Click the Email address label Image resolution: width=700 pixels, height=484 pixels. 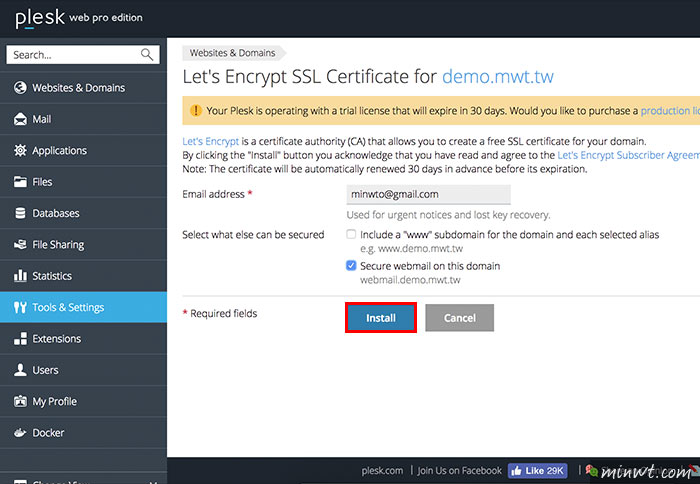pyautogui.click(x=213, y=194)
